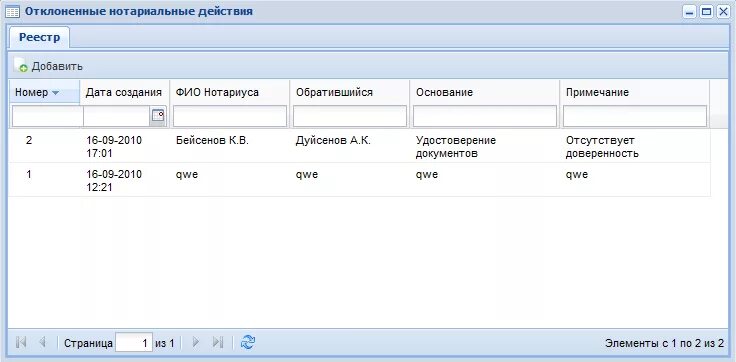Sort by the Дата создания column header
The image size is (736, 362).
pyautogui.click(x=124, y=92)
